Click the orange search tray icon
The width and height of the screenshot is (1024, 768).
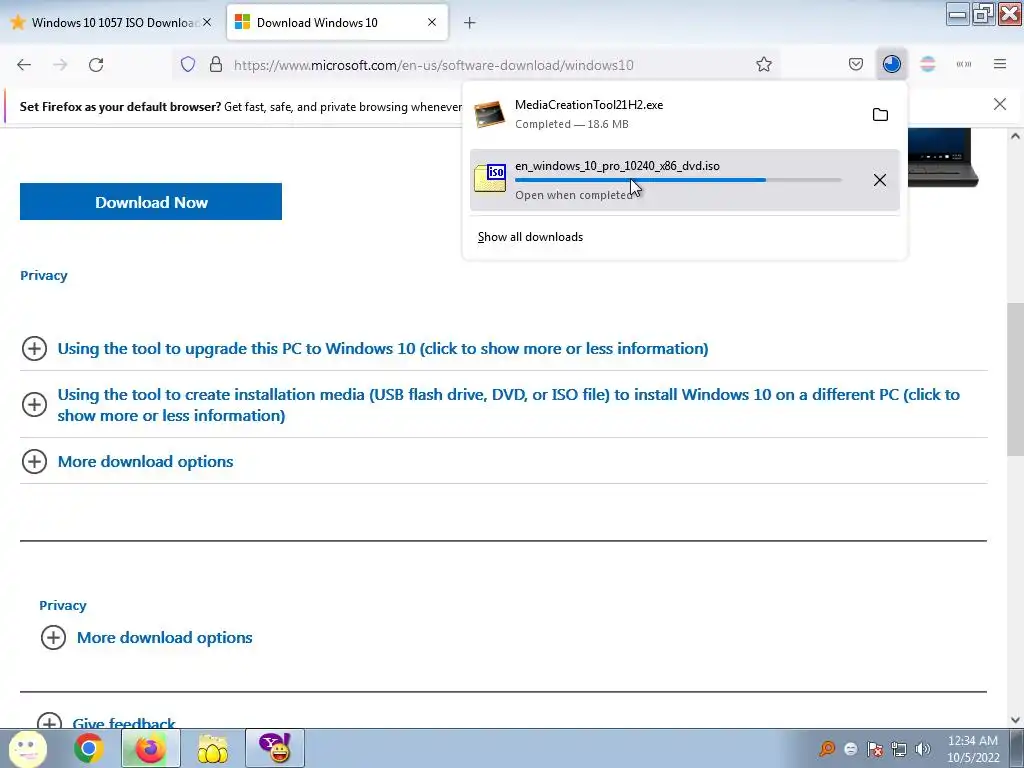(x=827, y=749)
